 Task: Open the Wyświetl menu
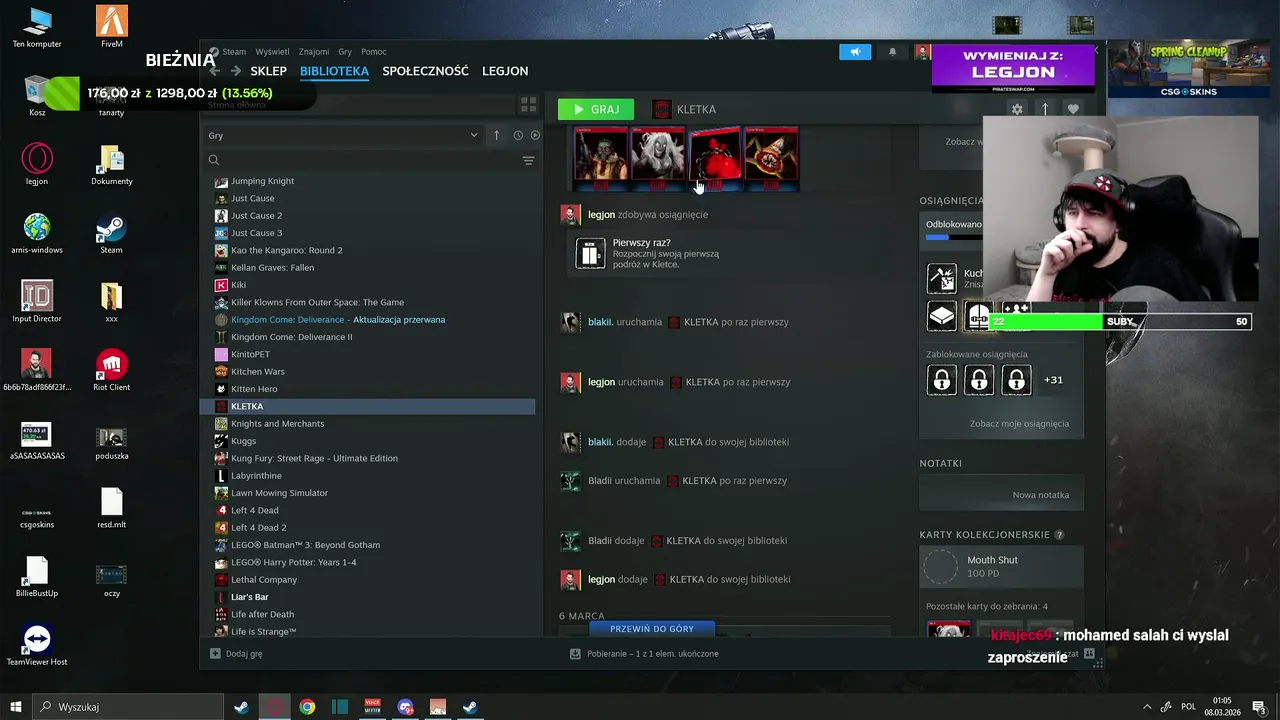(x=272, y=52)
